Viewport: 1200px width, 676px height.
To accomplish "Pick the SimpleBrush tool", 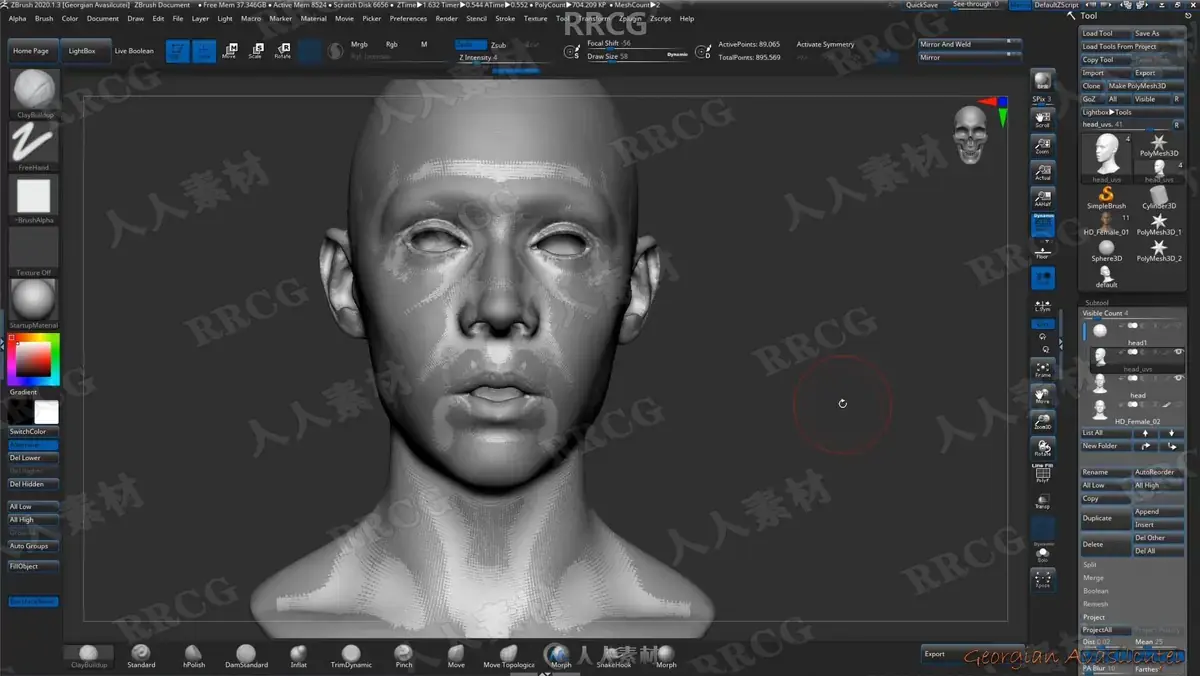I will [x=1106, y=197].
